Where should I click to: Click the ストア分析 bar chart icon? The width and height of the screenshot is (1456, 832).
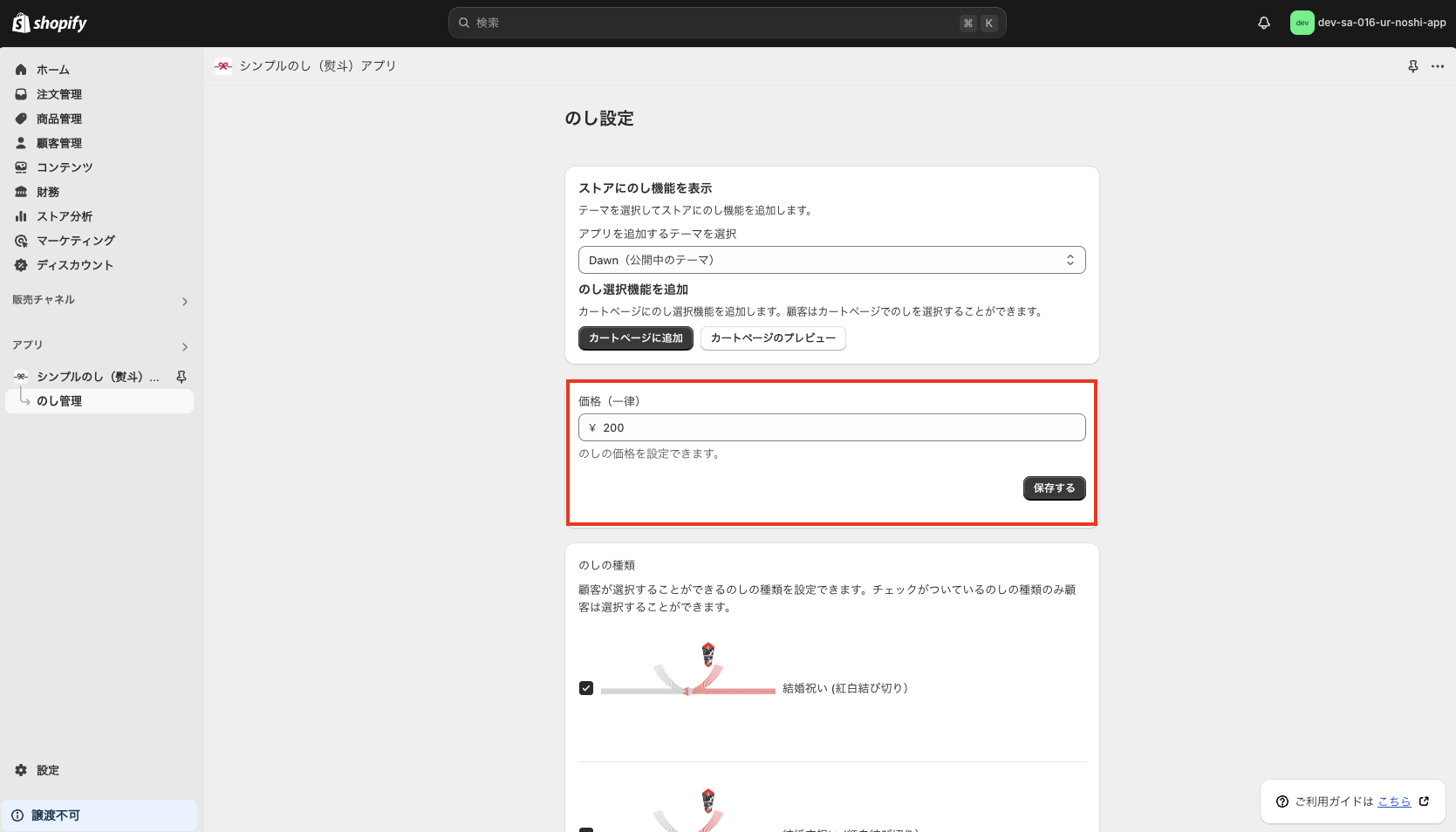(21, 215)
